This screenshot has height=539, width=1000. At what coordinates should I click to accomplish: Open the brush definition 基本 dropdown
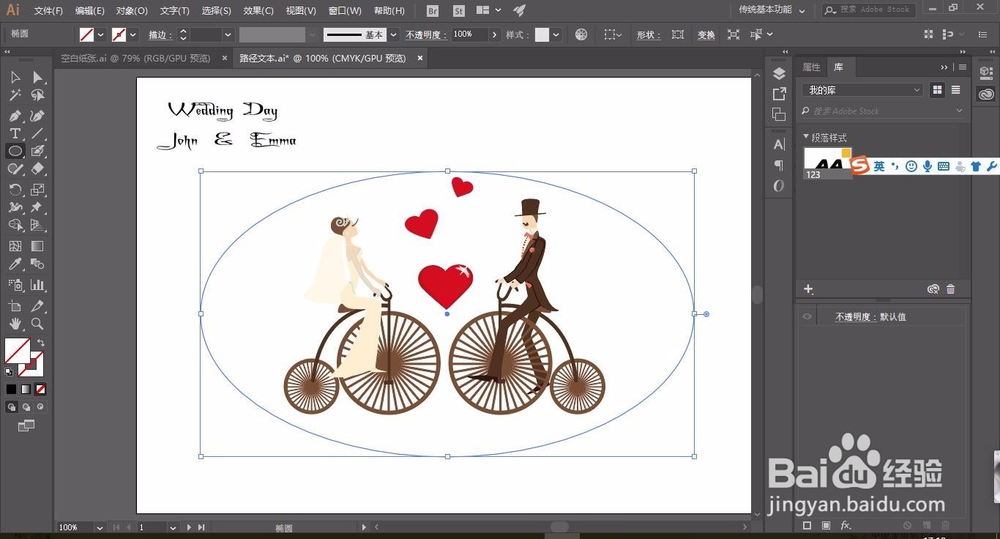(x=393, y=35)
